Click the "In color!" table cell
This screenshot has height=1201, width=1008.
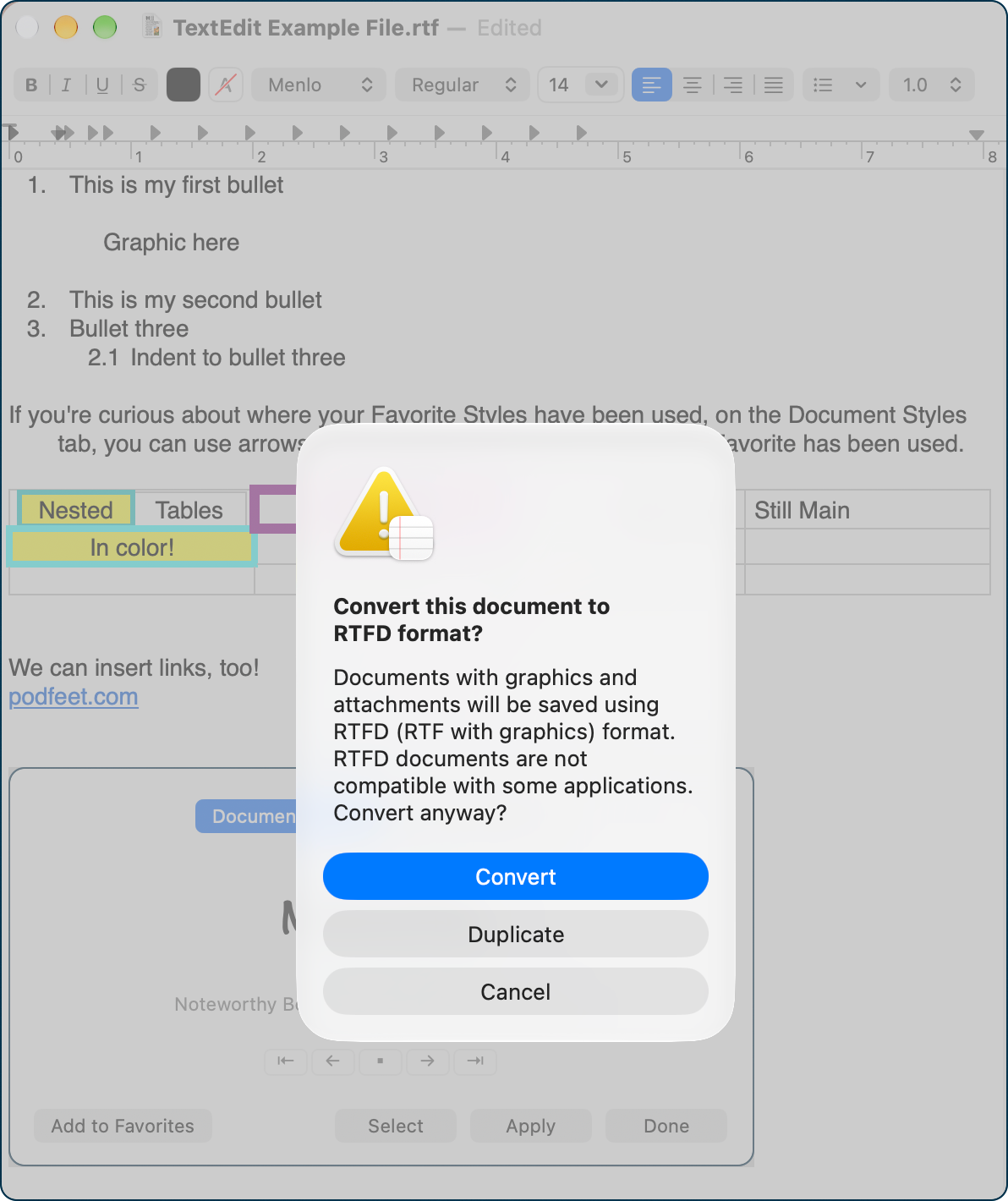[132, 547]
